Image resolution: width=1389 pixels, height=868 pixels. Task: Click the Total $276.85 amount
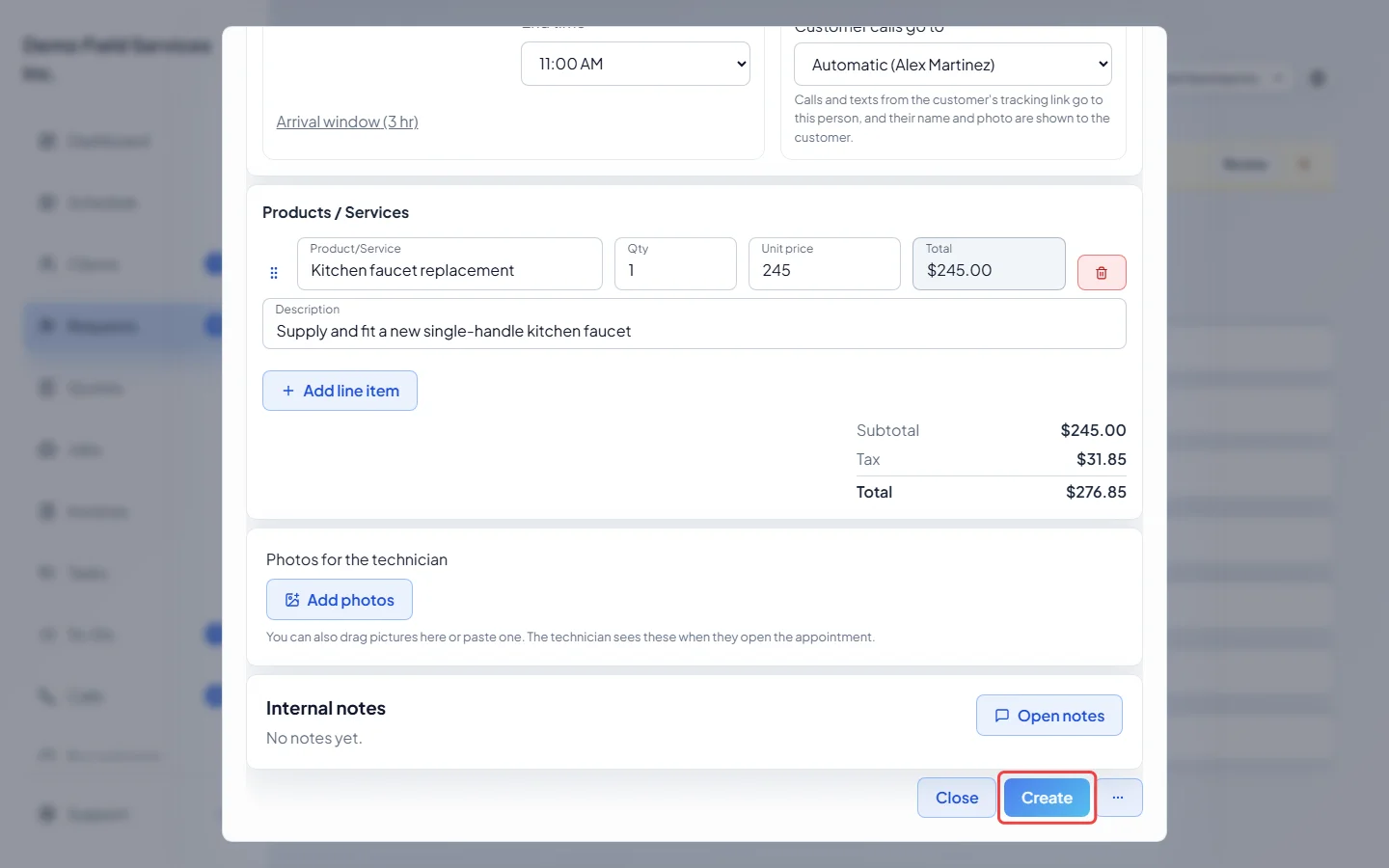pyautogui.click(x=1096, y=492)
